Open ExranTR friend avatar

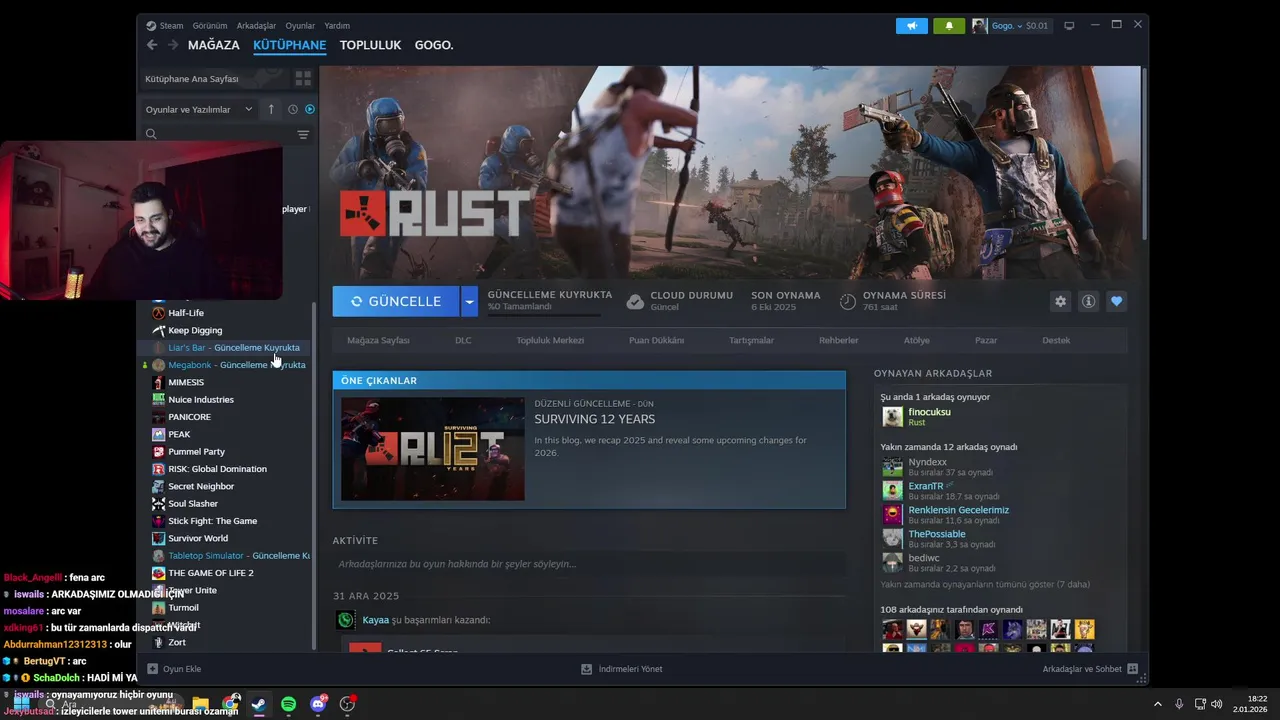point(892,490)
